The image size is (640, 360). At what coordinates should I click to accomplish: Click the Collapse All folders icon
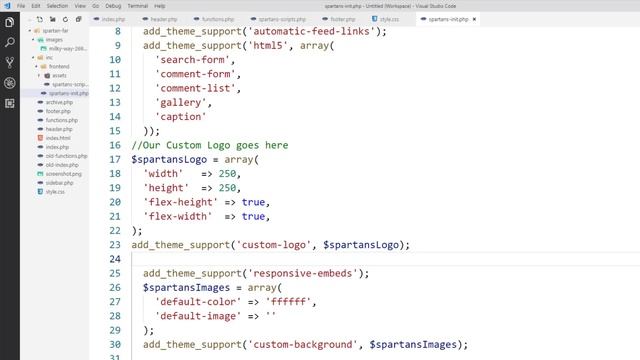[x=78, y=19]
